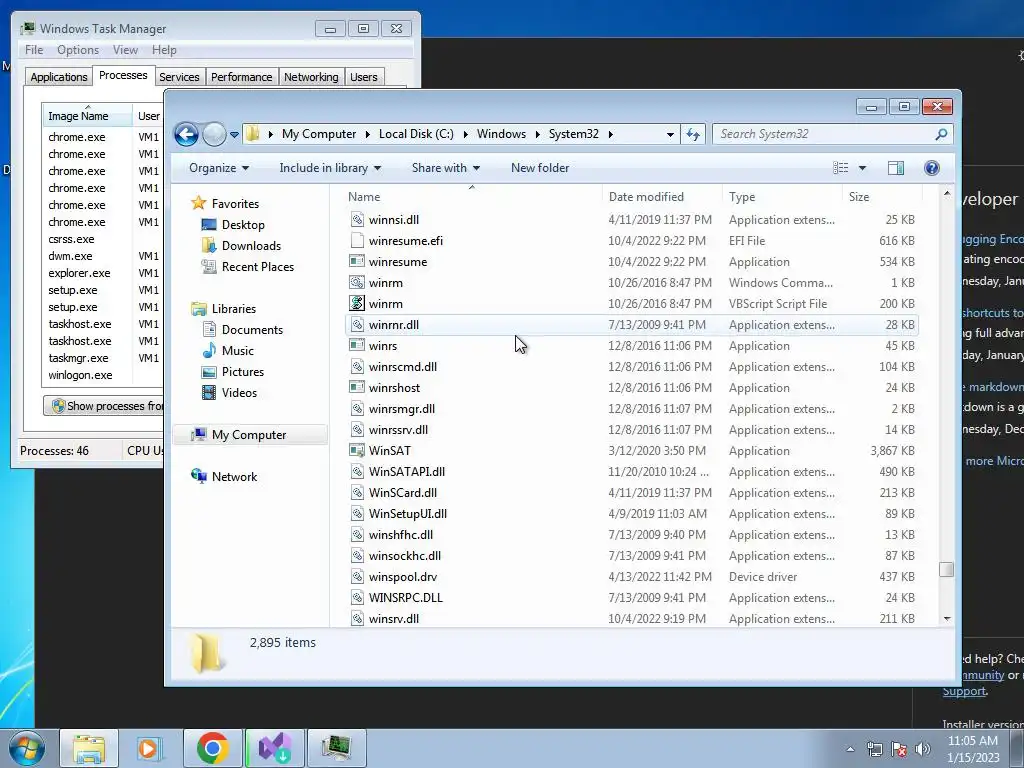The width and height of the screenshot is (1024, 768).
Task: Select Downloads under Favorites
Action: (251, 246)
